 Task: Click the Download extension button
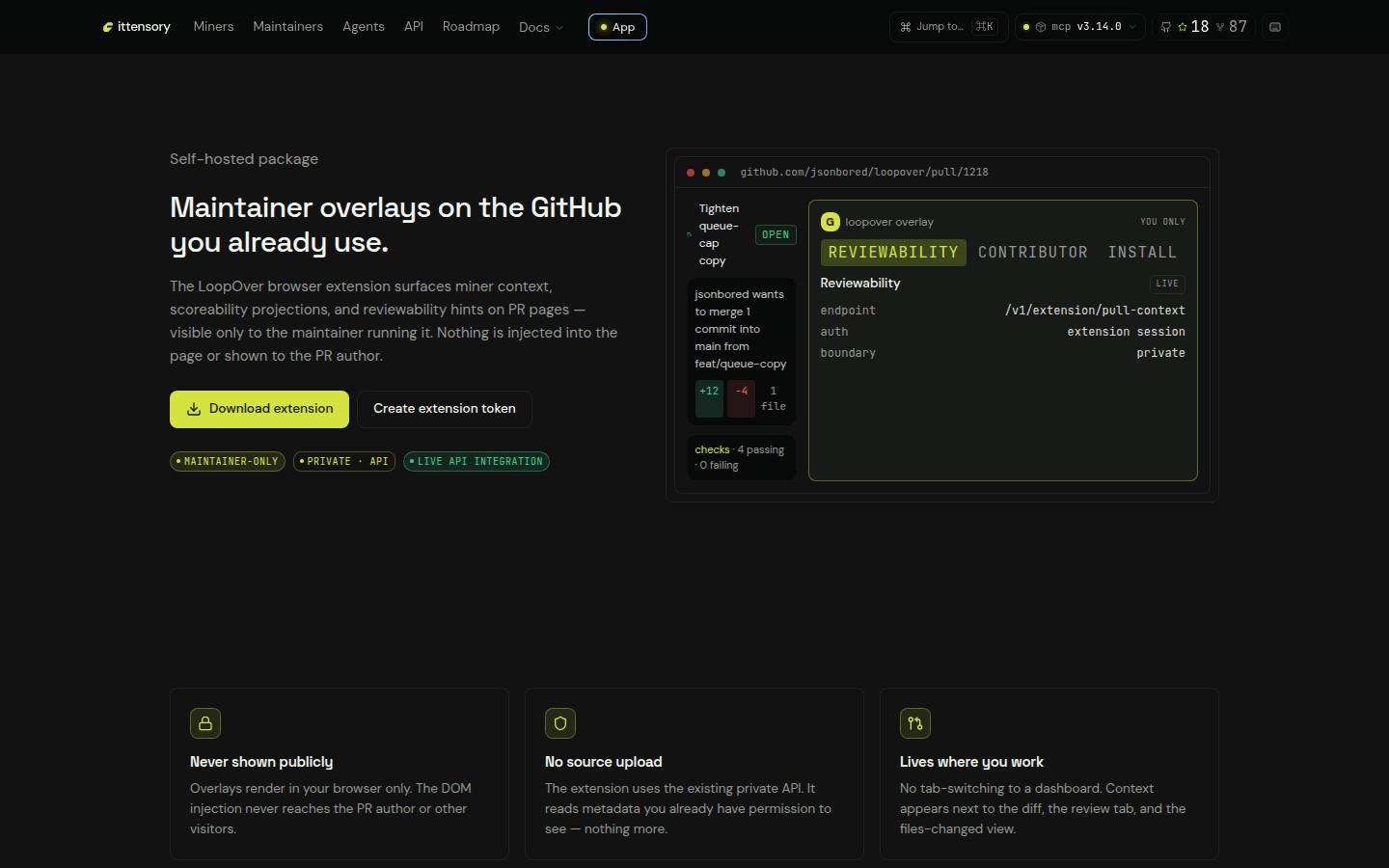[259, 409]
